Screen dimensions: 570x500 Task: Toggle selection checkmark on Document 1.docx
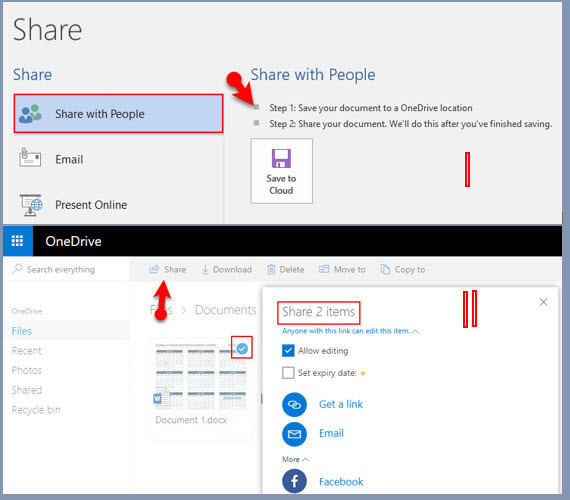coord(242,348)
